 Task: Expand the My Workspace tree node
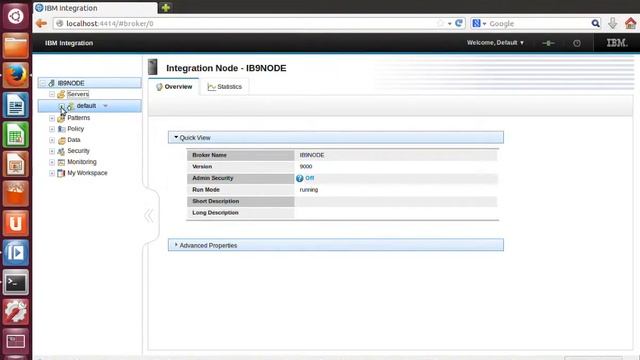(52, 173)
